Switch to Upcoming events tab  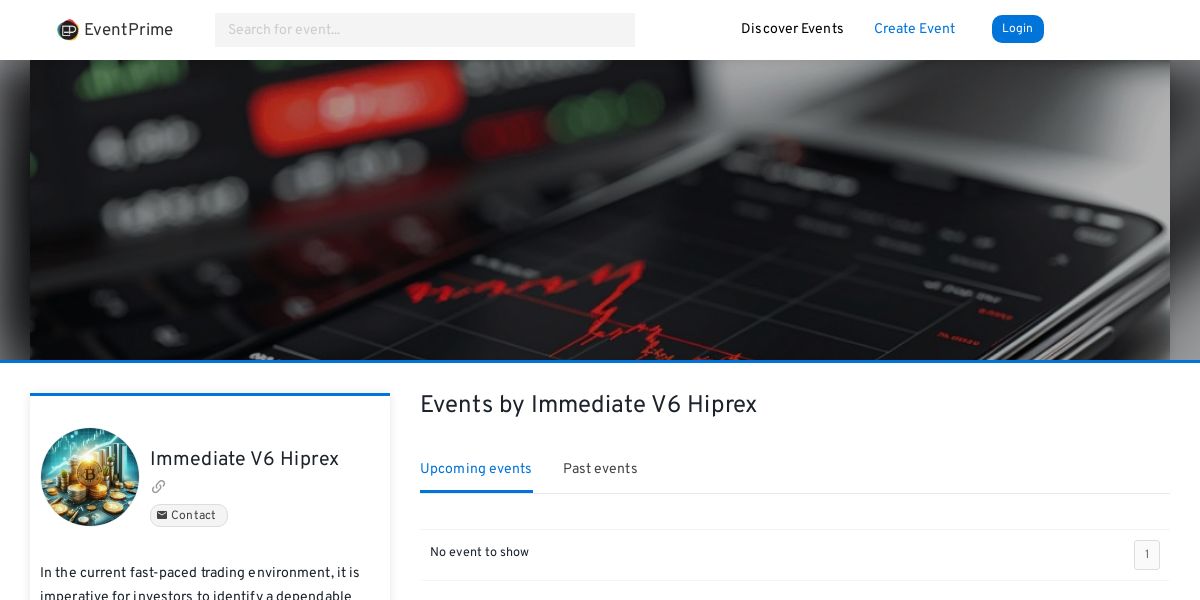click(476, 469)
